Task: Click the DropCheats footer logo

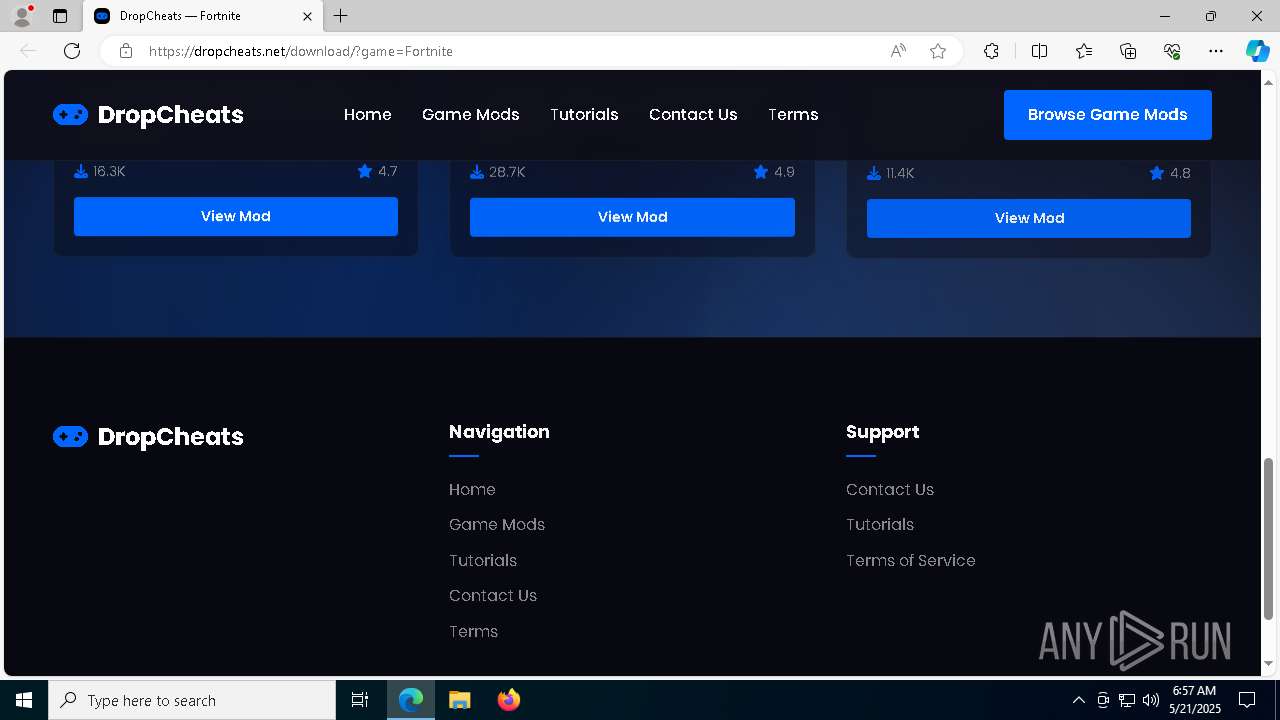Action: 148,437
